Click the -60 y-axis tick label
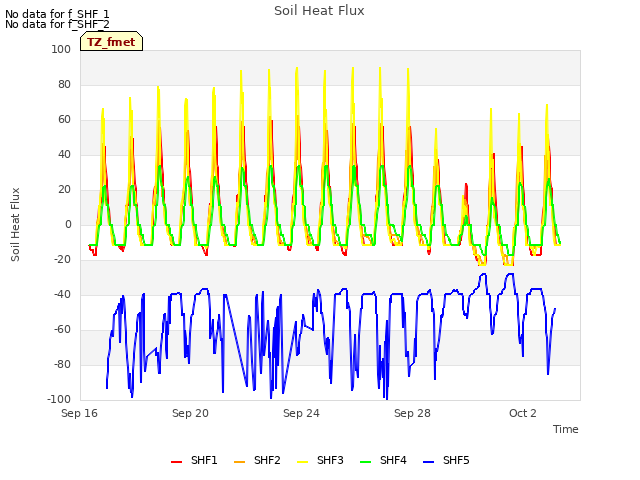The image size is (640, 480). click(x=63, y=330)
